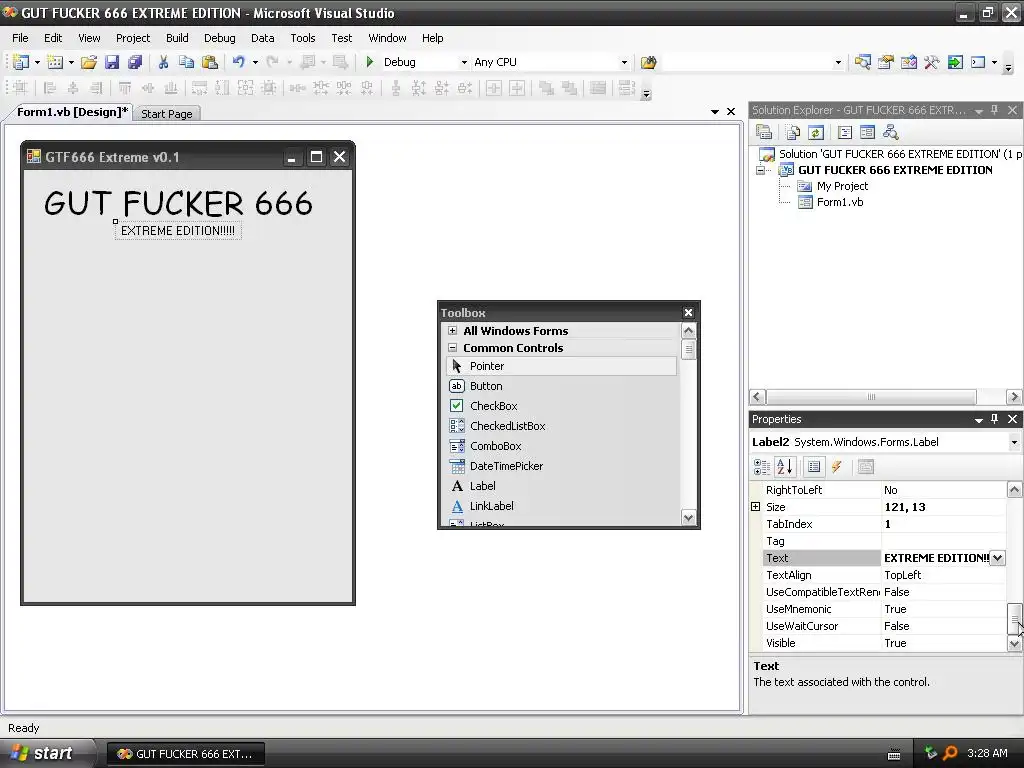This screenshot has height=768, width=1024.
Task: Show Events with the lightning bolt icon
Action: pyautogui.click(x=837, y=467)
